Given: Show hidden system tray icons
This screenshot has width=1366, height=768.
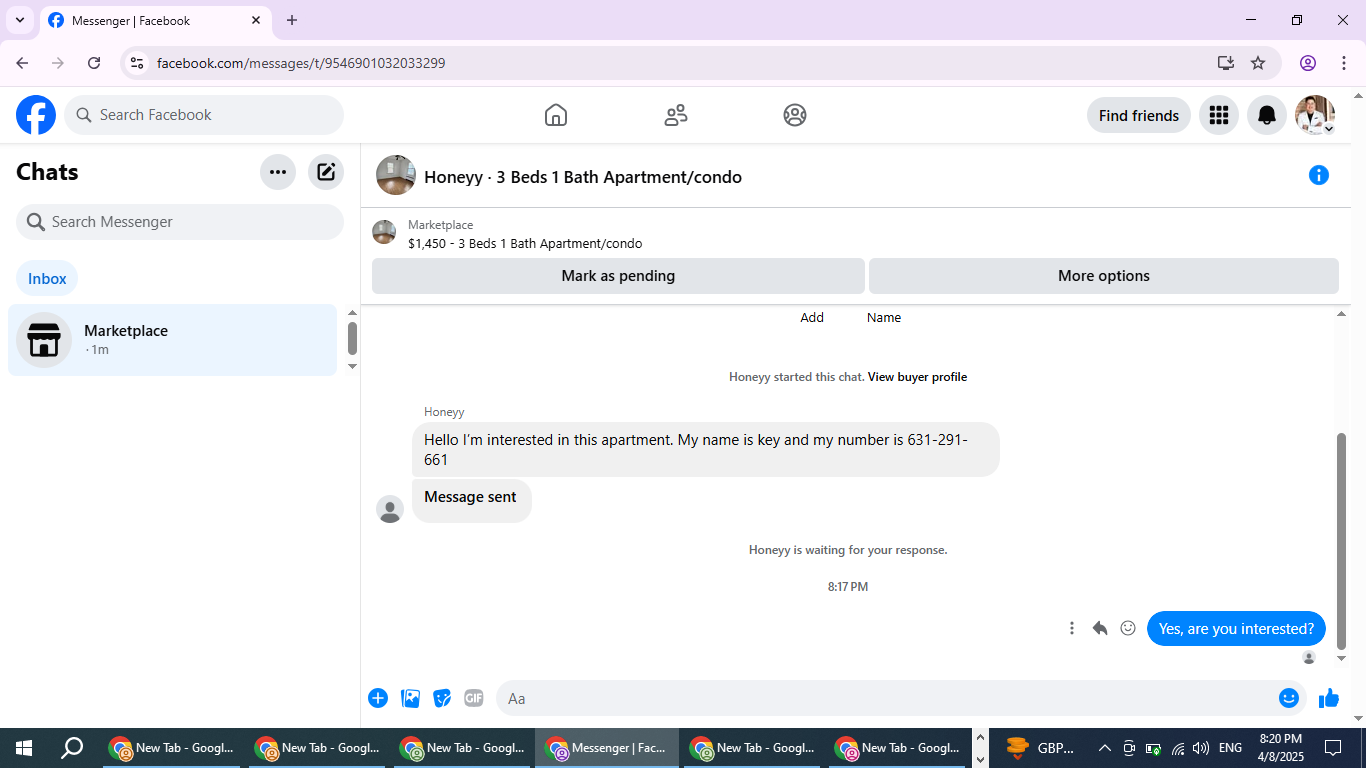Looking at the screenshot, I should point(1104,748).
